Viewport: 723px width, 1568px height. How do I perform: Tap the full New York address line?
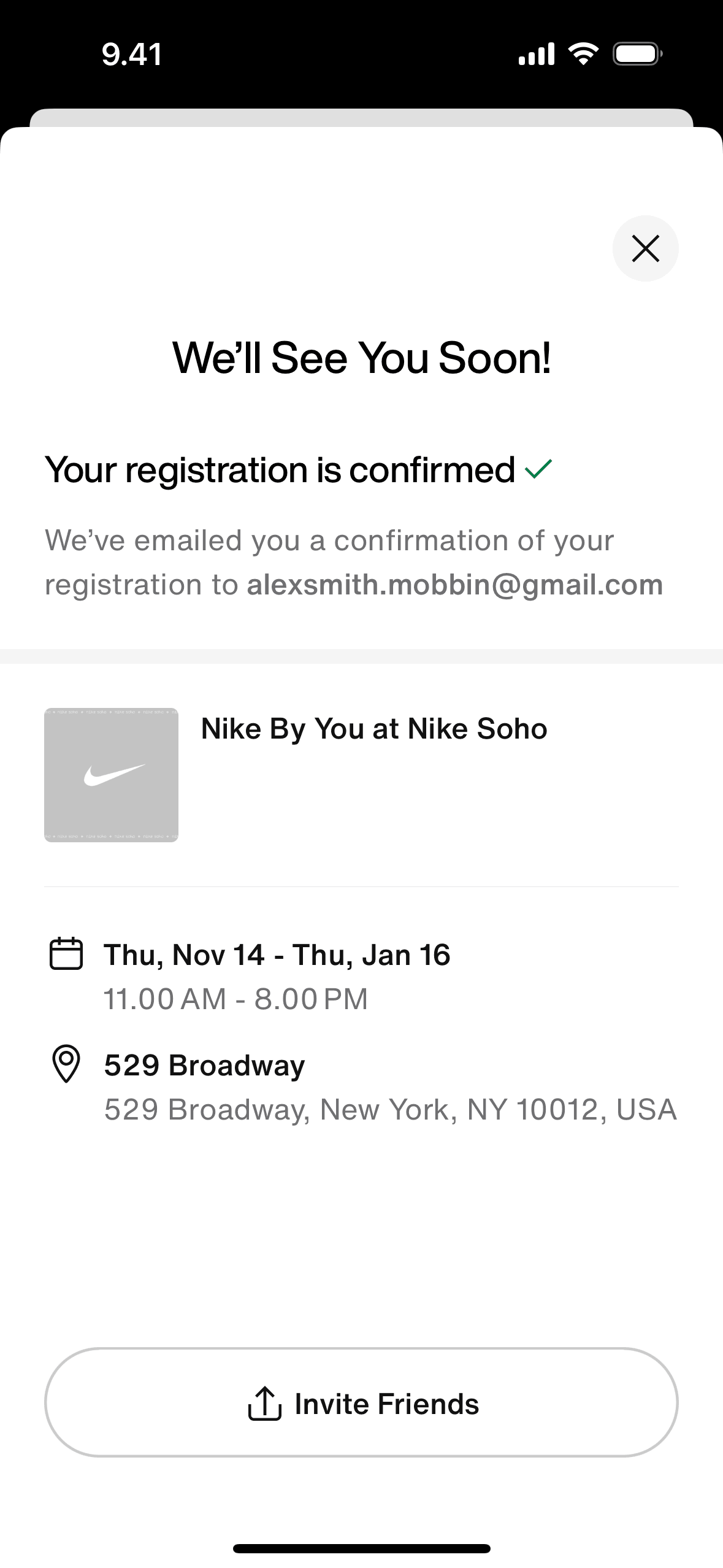pyautogui.click(x=390, y=1109)
